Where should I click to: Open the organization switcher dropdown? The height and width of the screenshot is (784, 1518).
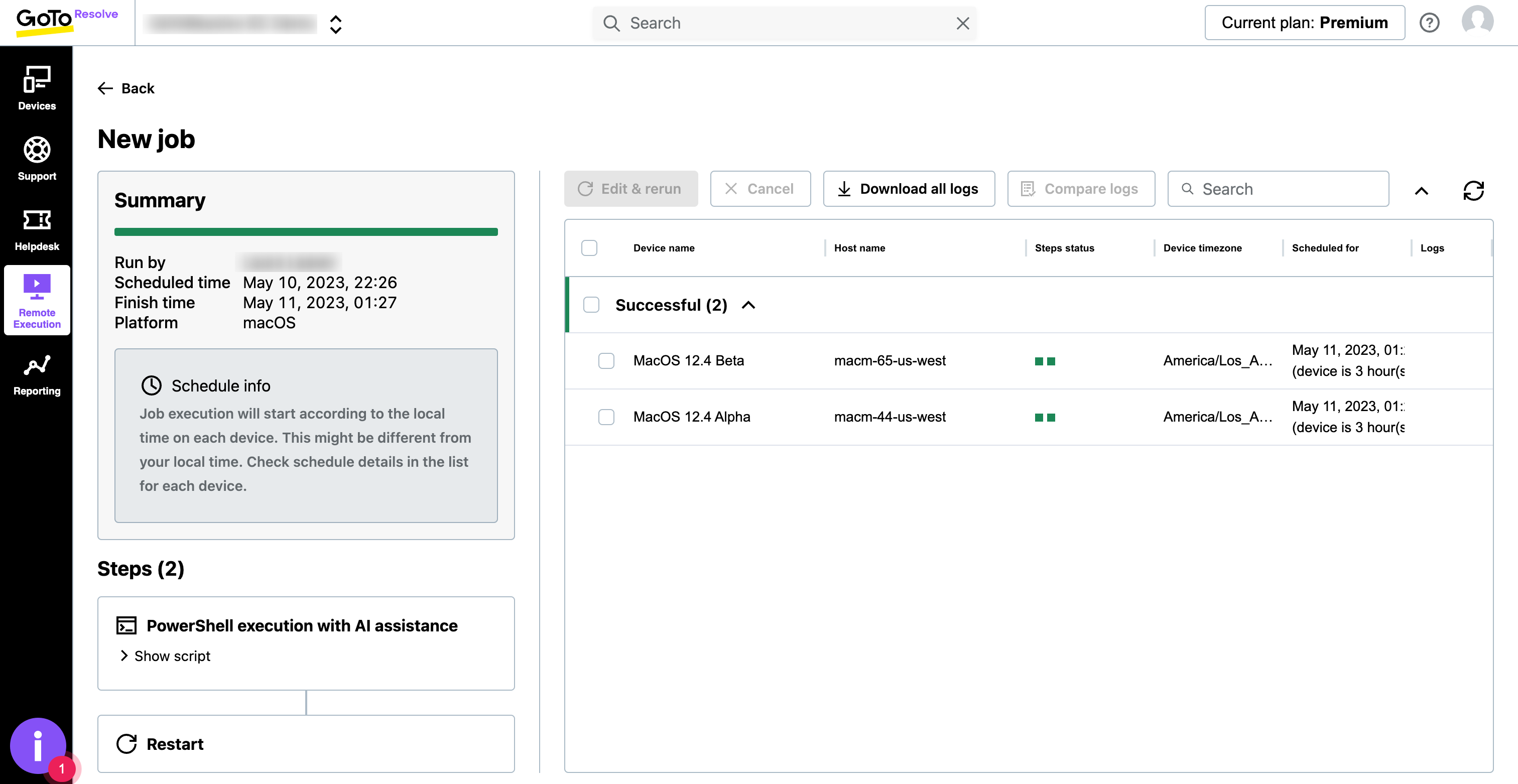(x=335, y=24)
